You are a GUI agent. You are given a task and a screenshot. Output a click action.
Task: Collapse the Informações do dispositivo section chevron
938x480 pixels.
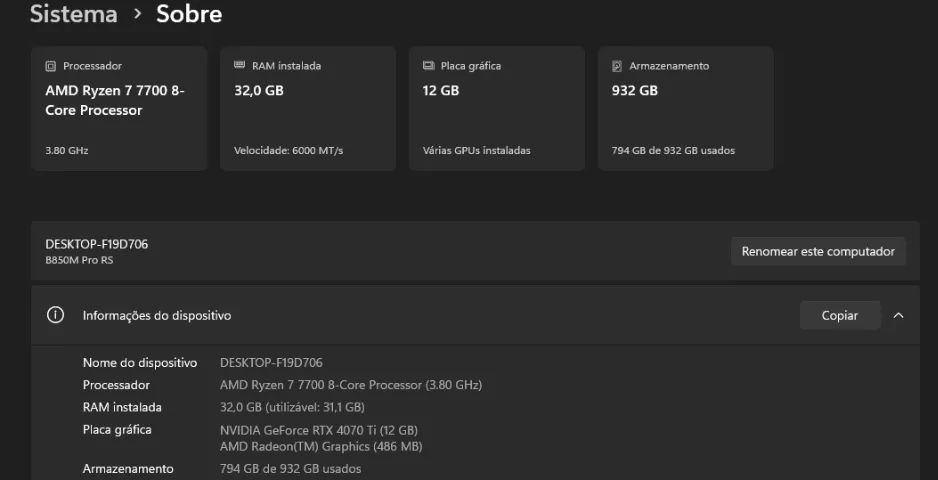[x=899, y=315]
